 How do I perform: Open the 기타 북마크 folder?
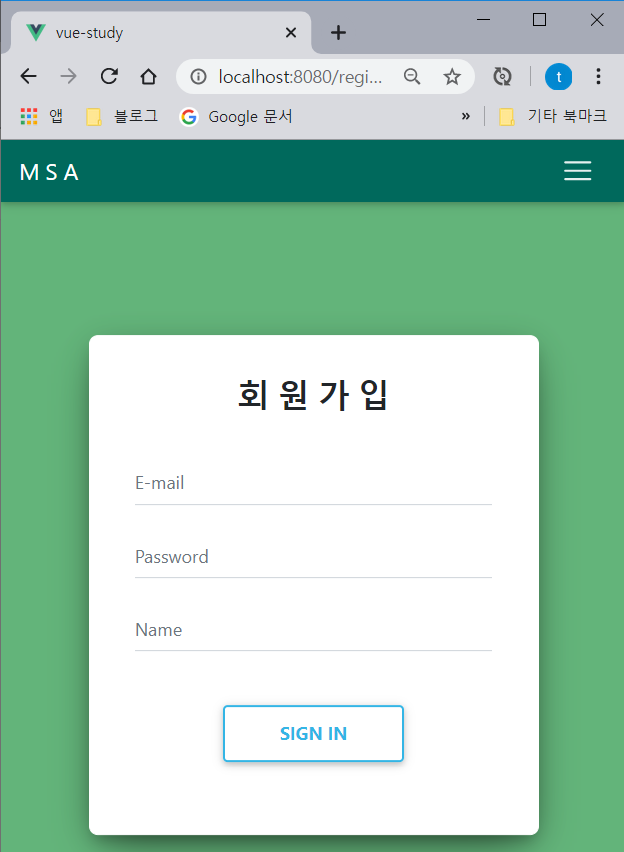tap(553, 116)
